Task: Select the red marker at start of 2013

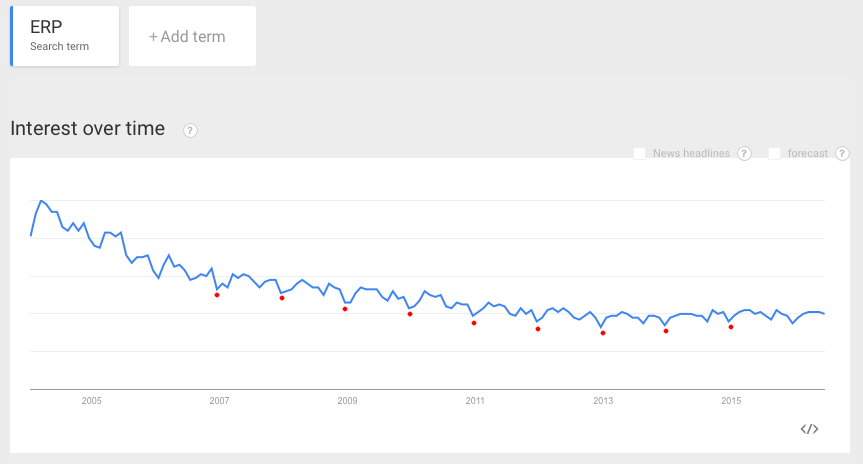Action: pos(603,333)
